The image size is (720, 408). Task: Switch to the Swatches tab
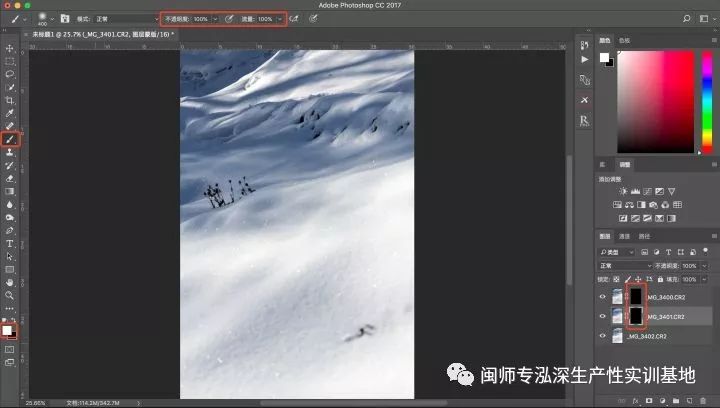(x=624, y=41)
